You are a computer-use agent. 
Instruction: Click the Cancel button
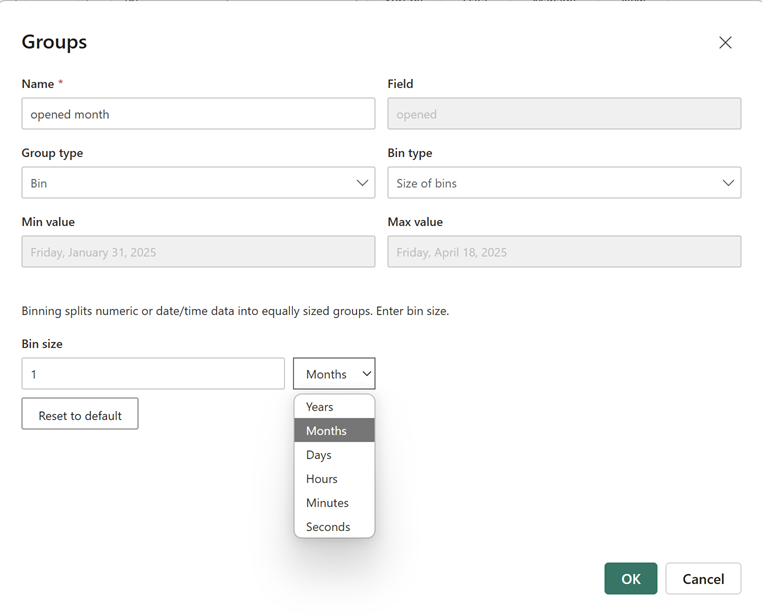coord(703,579)
